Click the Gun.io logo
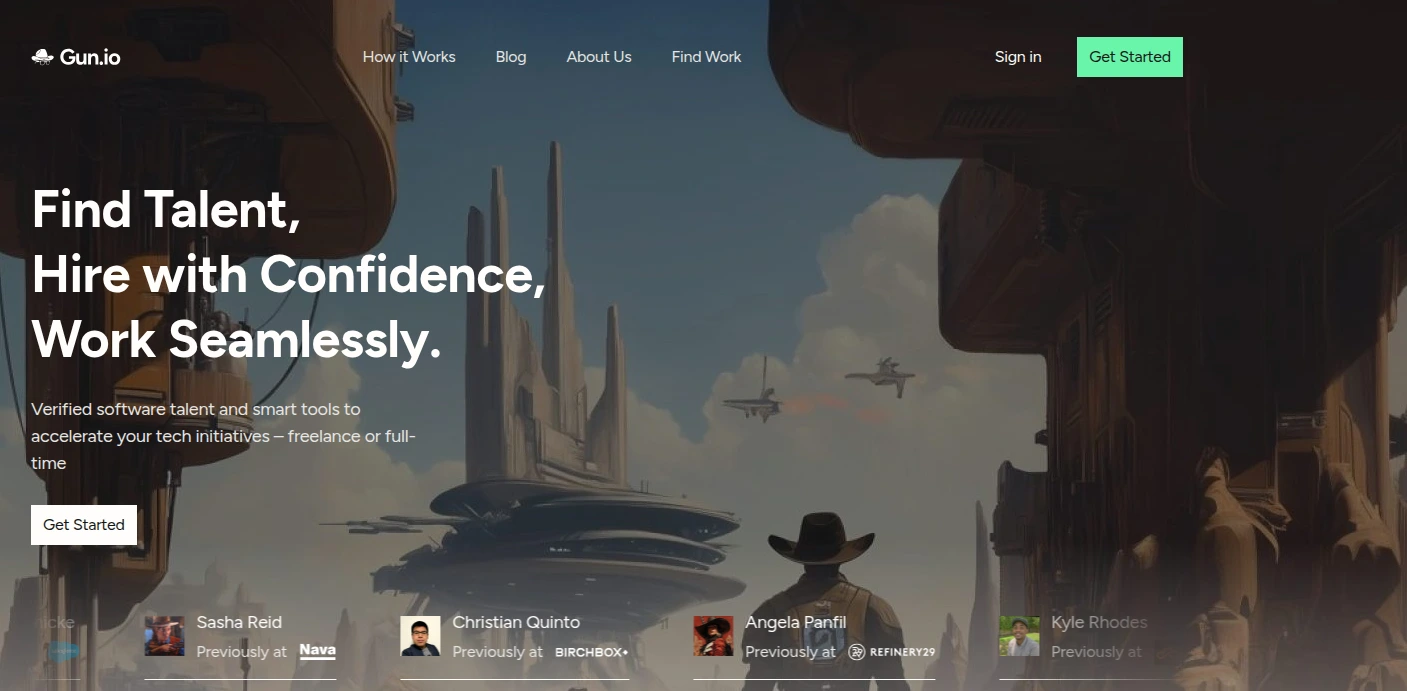This screenshot has width=1407, height=691. coord(76,57)
